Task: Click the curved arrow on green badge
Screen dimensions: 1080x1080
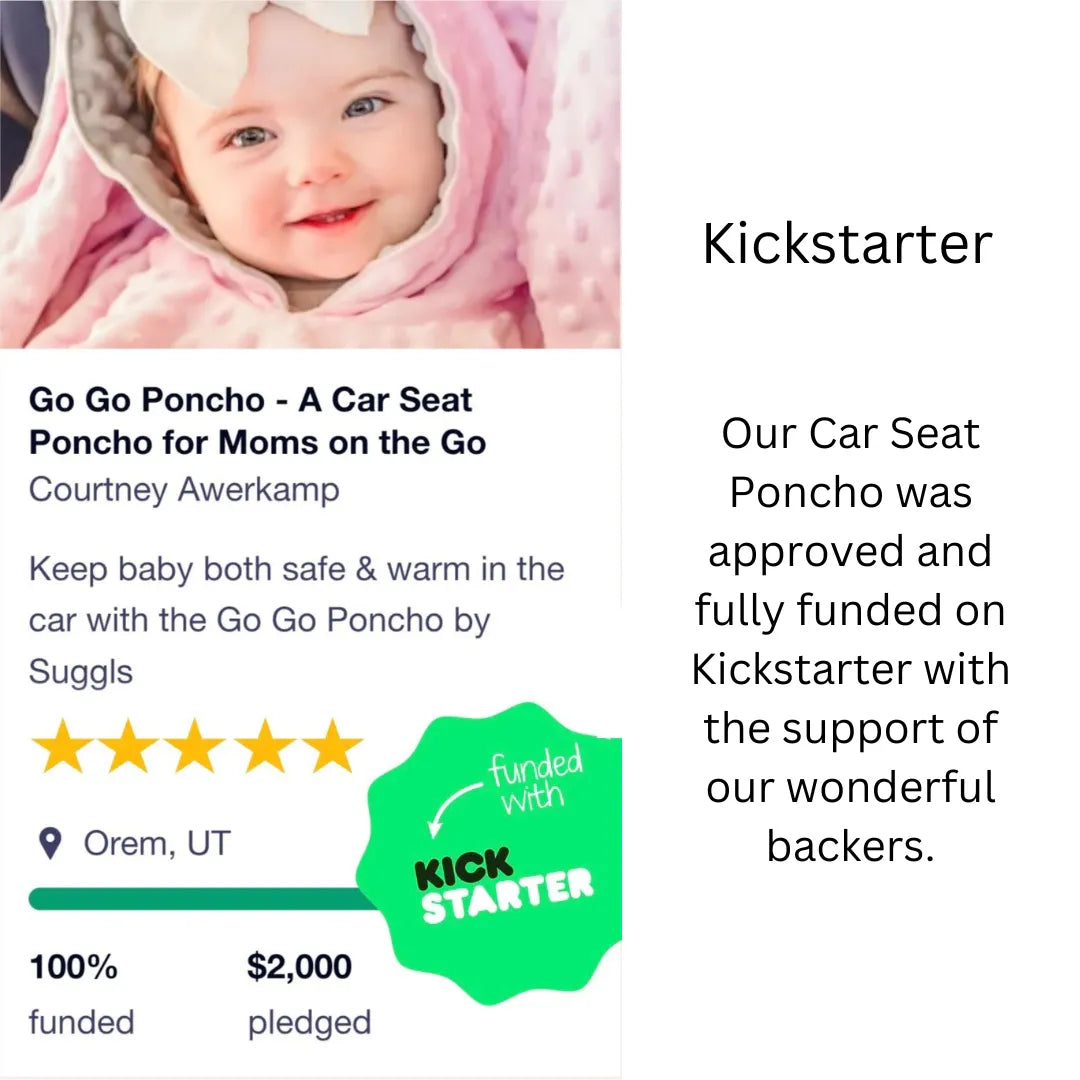Action: tap(451, 802)
